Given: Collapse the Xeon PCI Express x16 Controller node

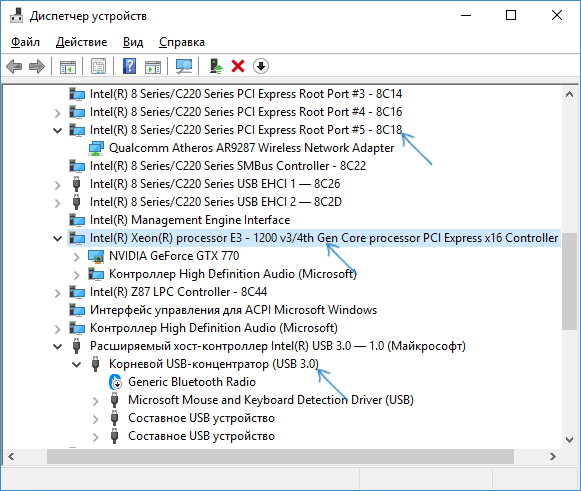Looking at the screenshot, I should tap(57, 238).
